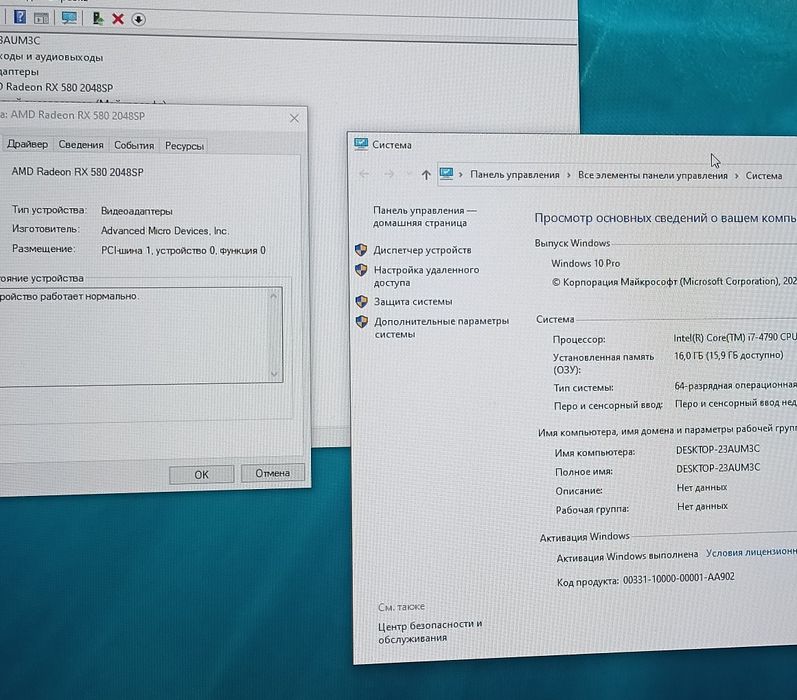Screen dimensions: 797x700
Task: Open the События tab
Action: 134,145
